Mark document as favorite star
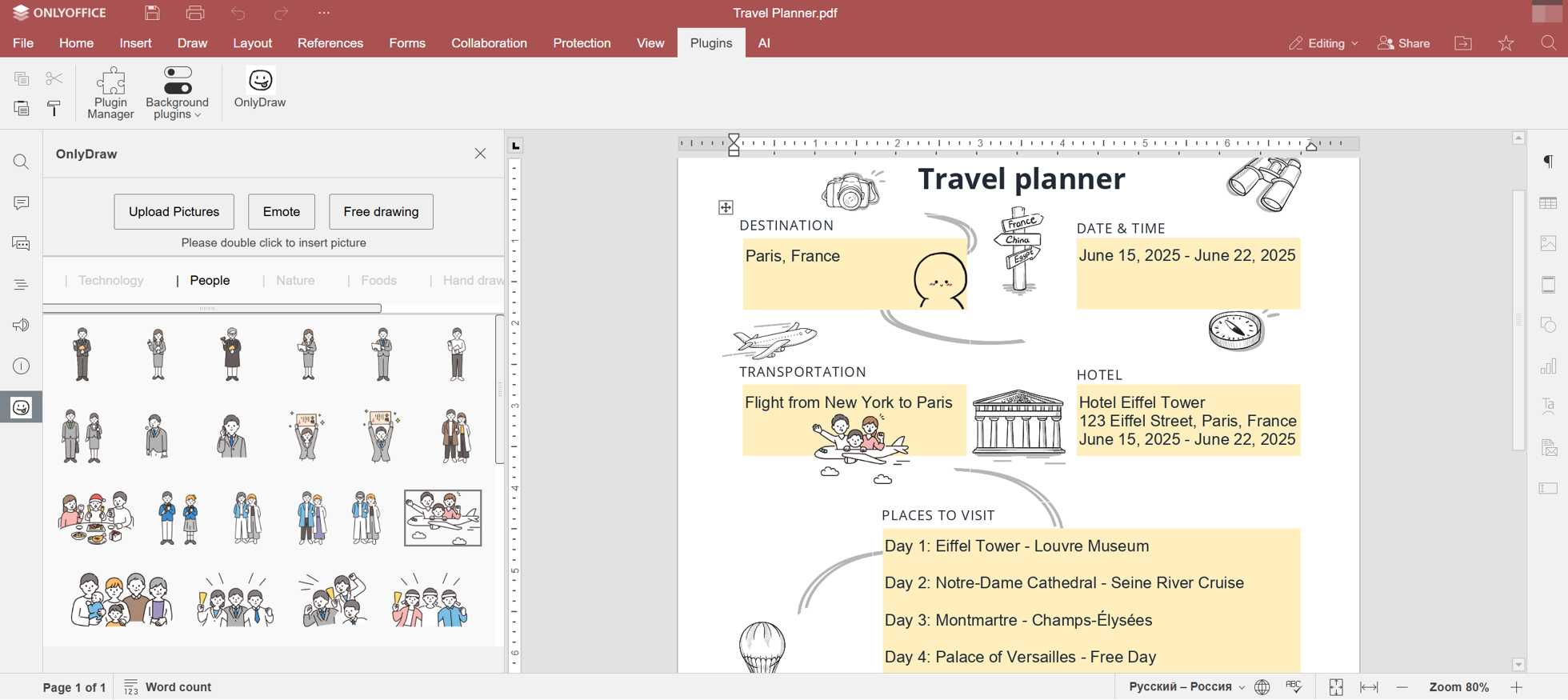The width and height of the screenshot is (1568, 700). tap(1506, 43)
